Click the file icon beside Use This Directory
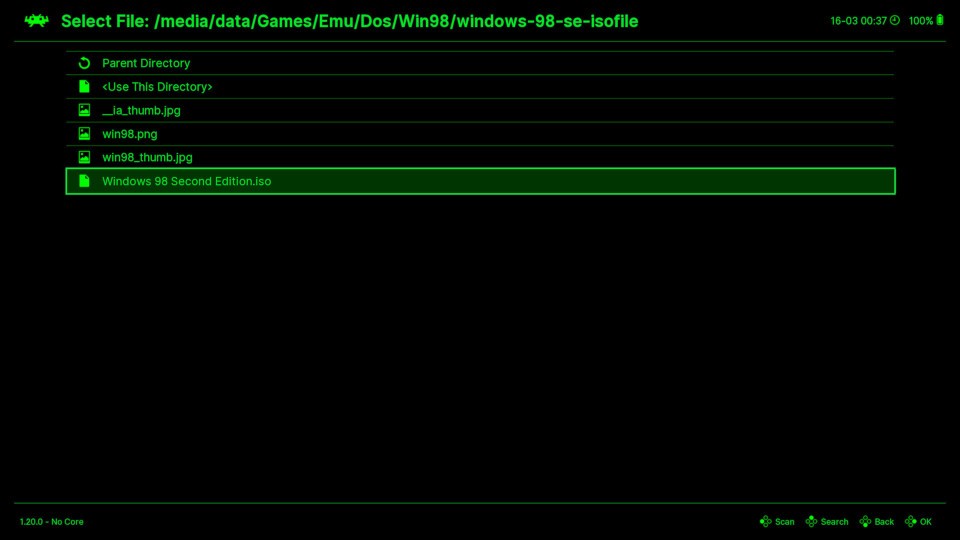Viewport: 960px width, 540px height. coord(84,86)
